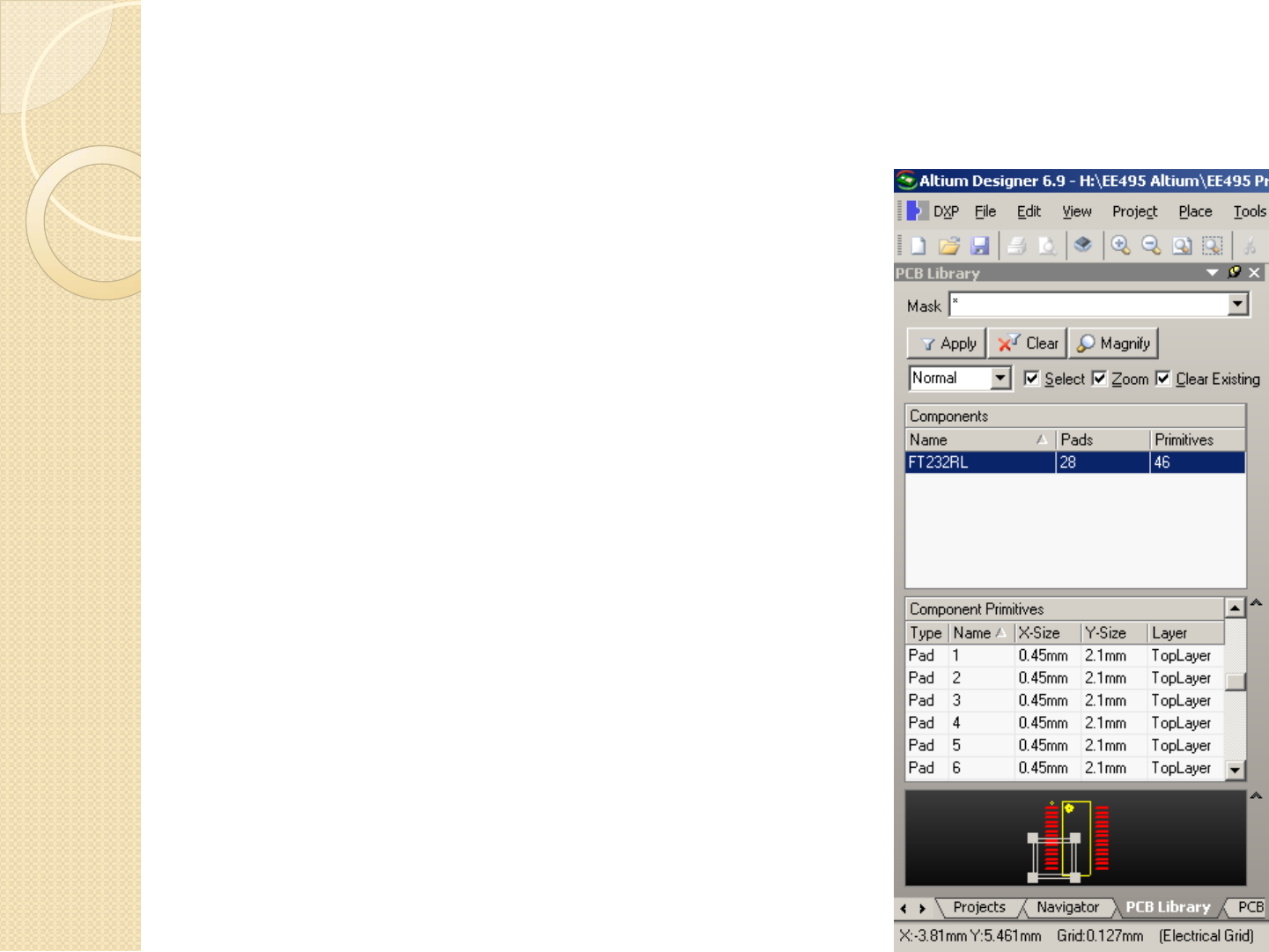Screen dimensions: 1269x952
Task: Switch to the Projects tab
Action: 978,907
